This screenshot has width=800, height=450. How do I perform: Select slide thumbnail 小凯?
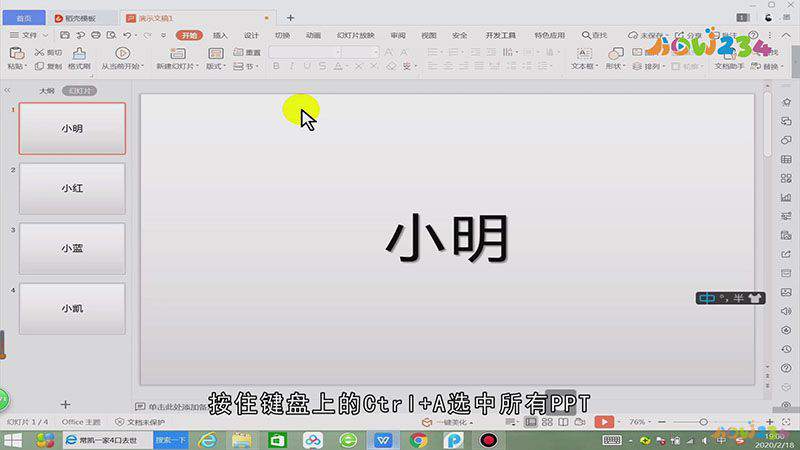click(72, 309)
